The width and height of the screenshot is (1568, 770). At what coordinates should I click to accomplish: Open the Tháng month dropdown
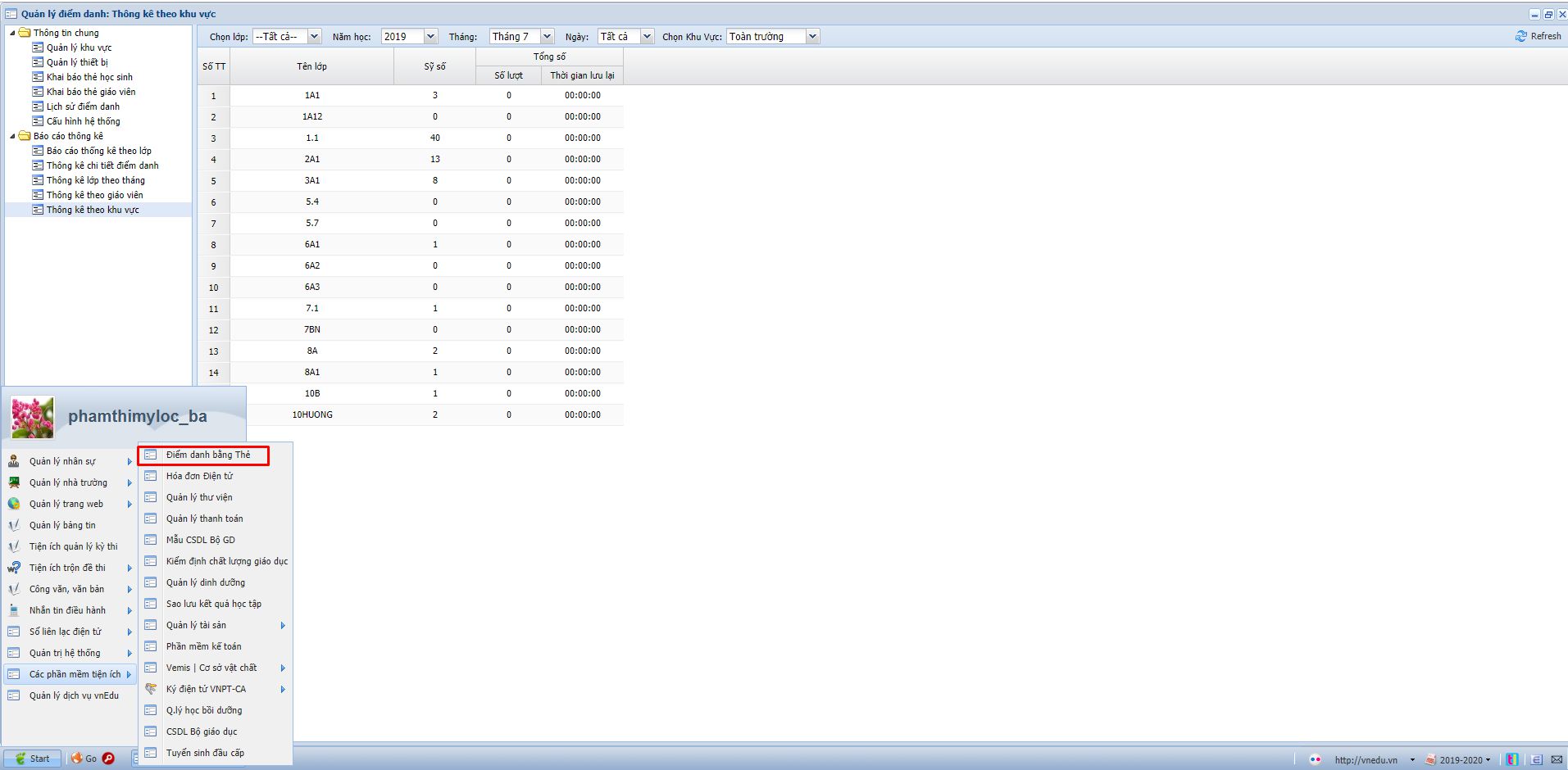click(547, 36)
